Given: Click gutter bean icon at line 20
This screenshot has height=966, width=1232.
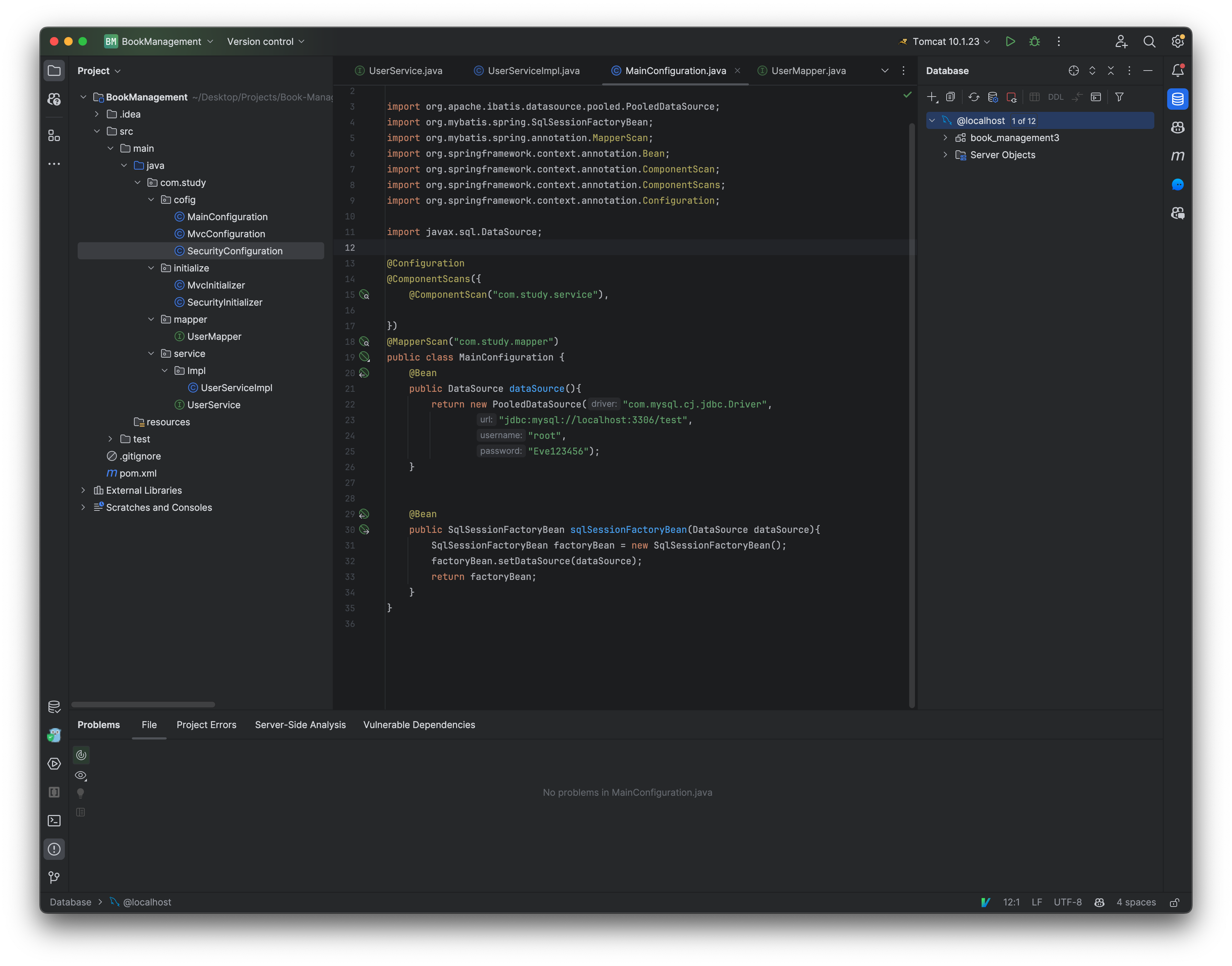Looking at the screenshot, I should [x=364, y=373].
